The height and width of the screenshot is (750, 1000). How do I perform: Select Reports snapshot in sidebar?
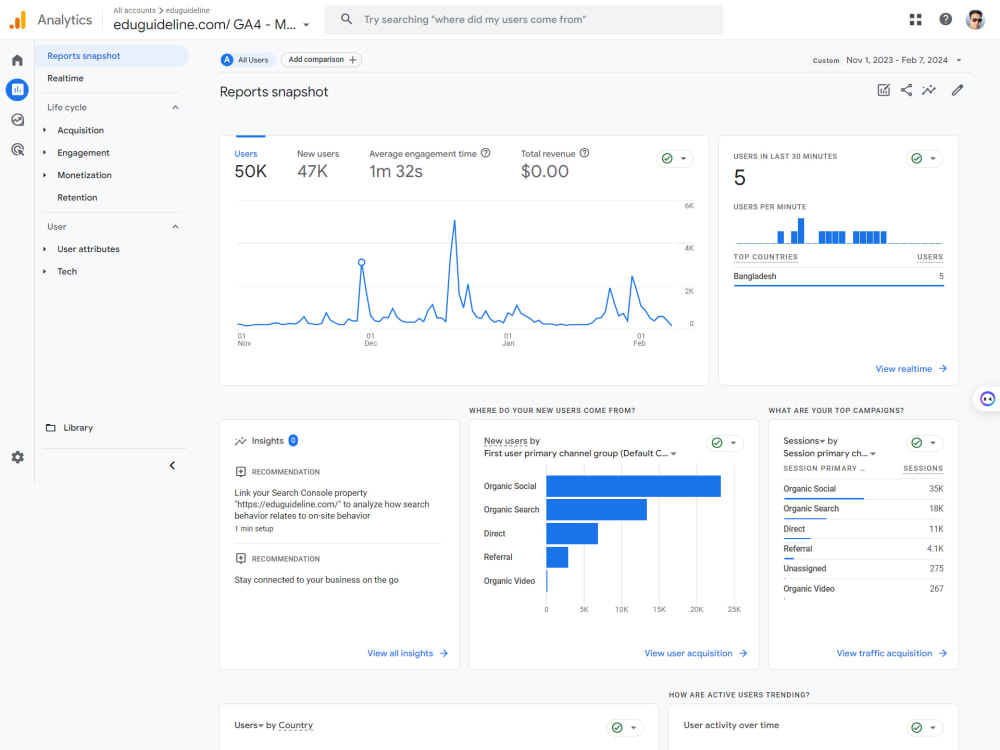coord(111,56)
